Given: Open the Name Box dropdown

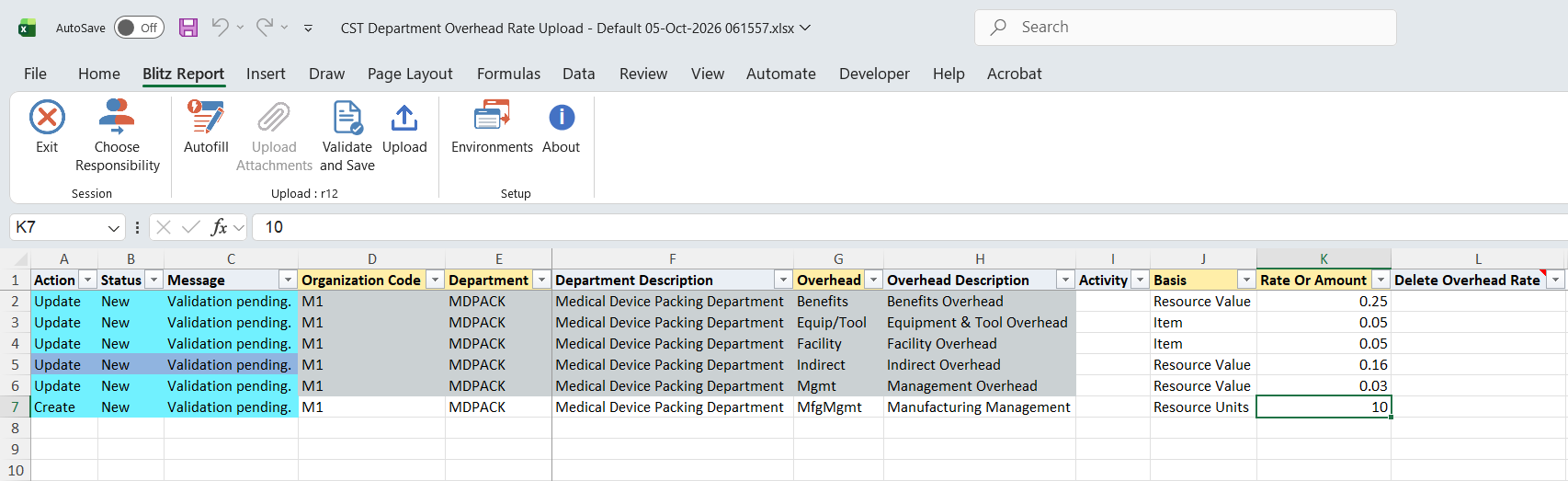Looking at the screenshot, I should pos(114,227).
